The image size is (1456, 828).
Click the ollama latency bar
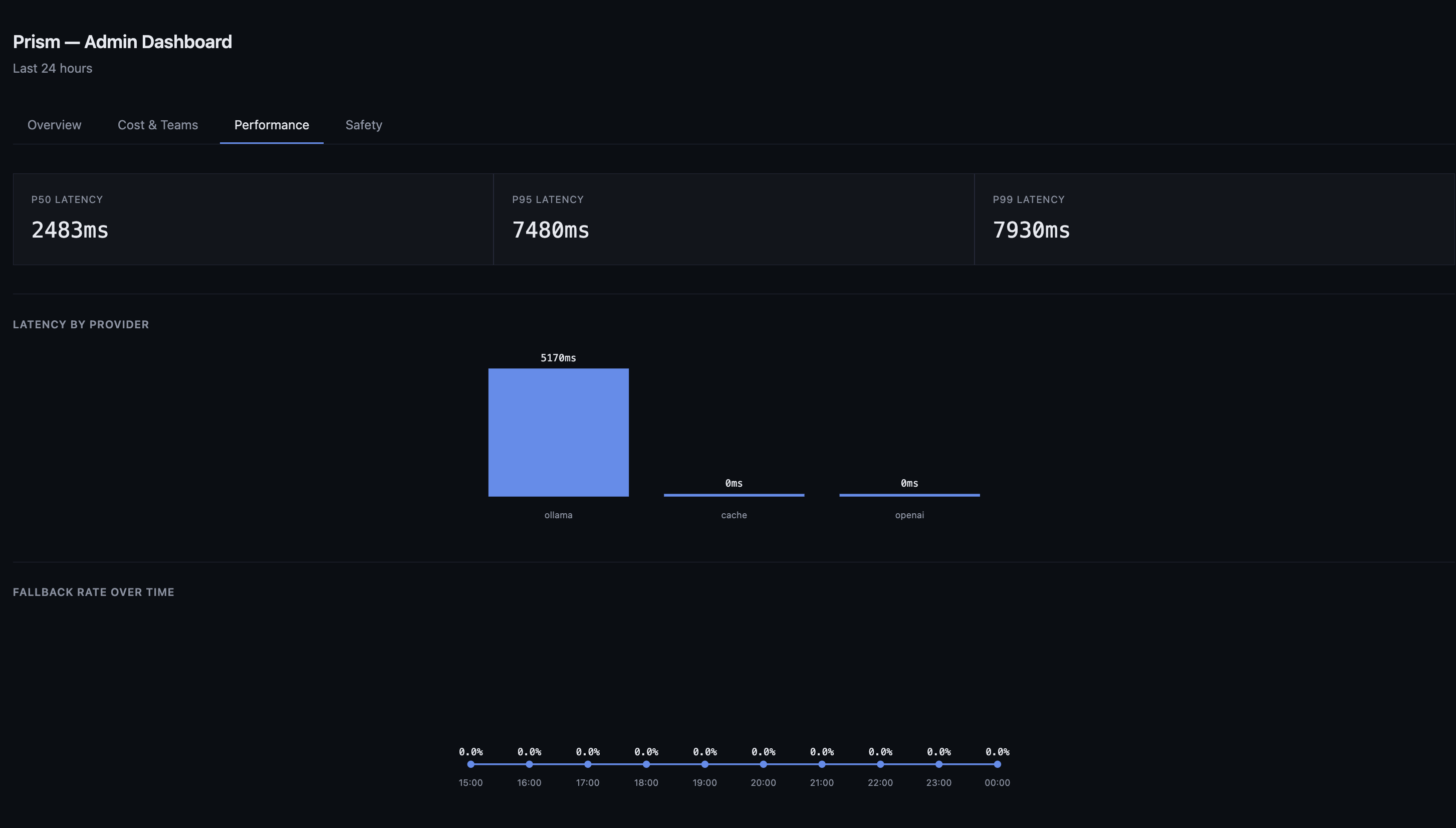[559, 432]
